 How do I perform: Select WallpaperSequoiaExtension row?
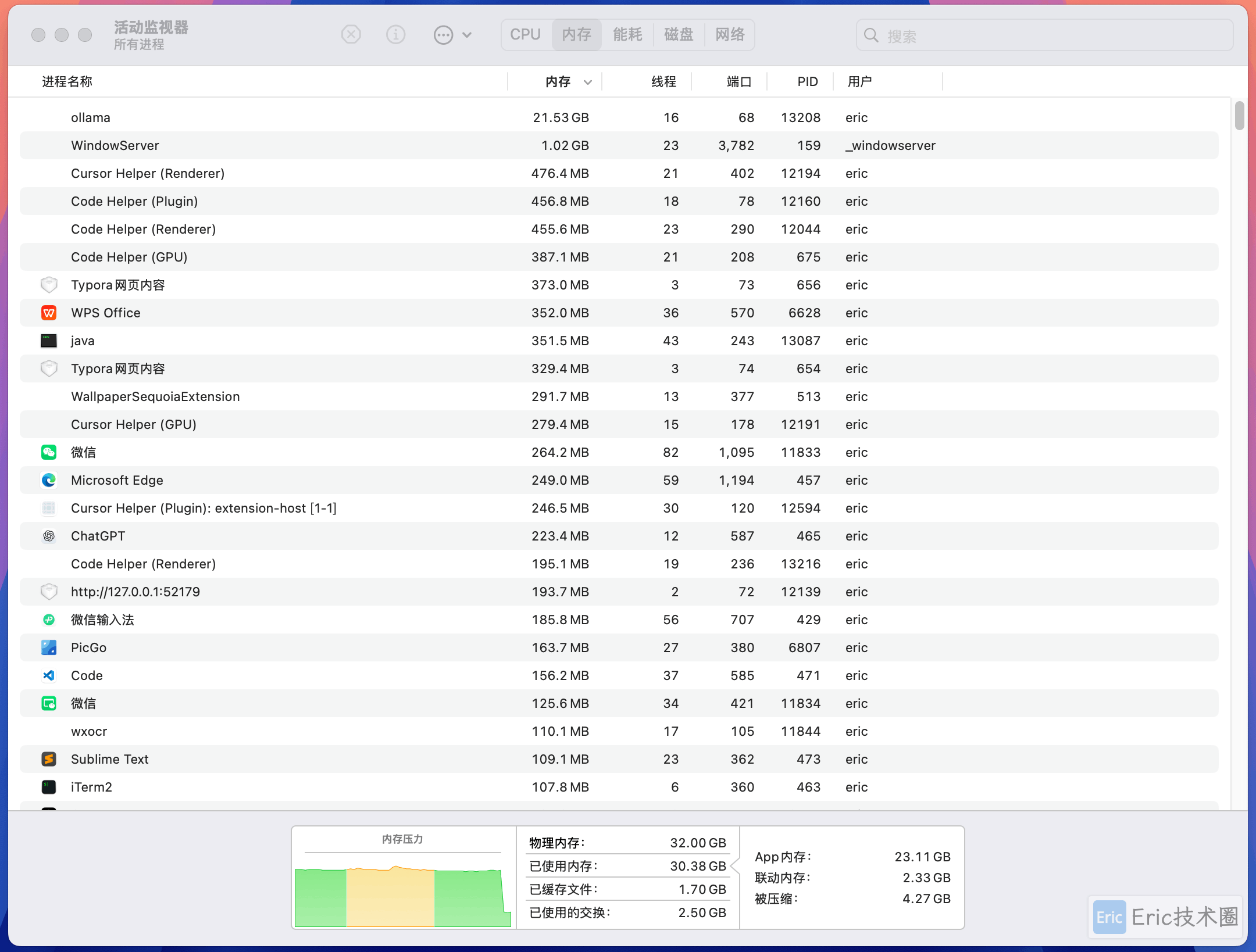(619, 396)
